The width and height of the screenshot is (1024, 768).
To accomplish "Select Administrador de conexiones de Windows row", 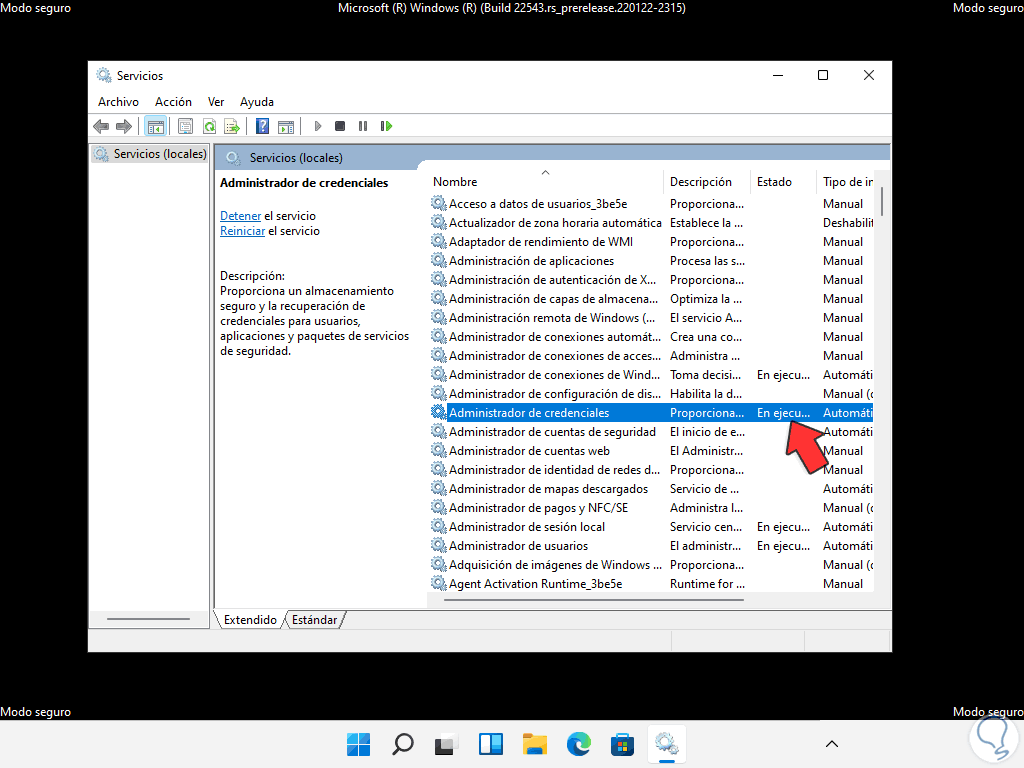I will click(x=651, y=374).
